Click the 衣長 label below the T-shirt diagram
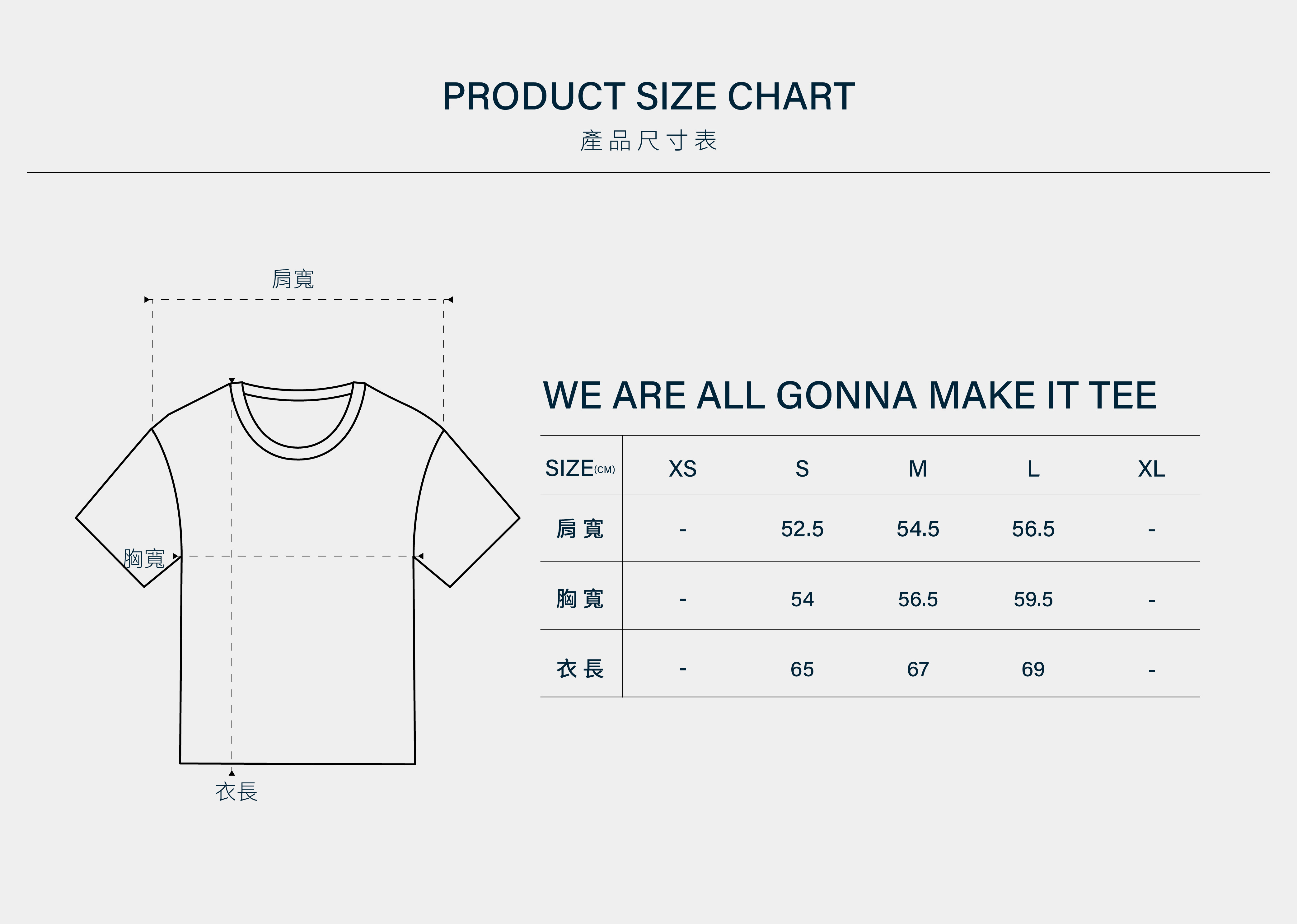 point(236,791)
